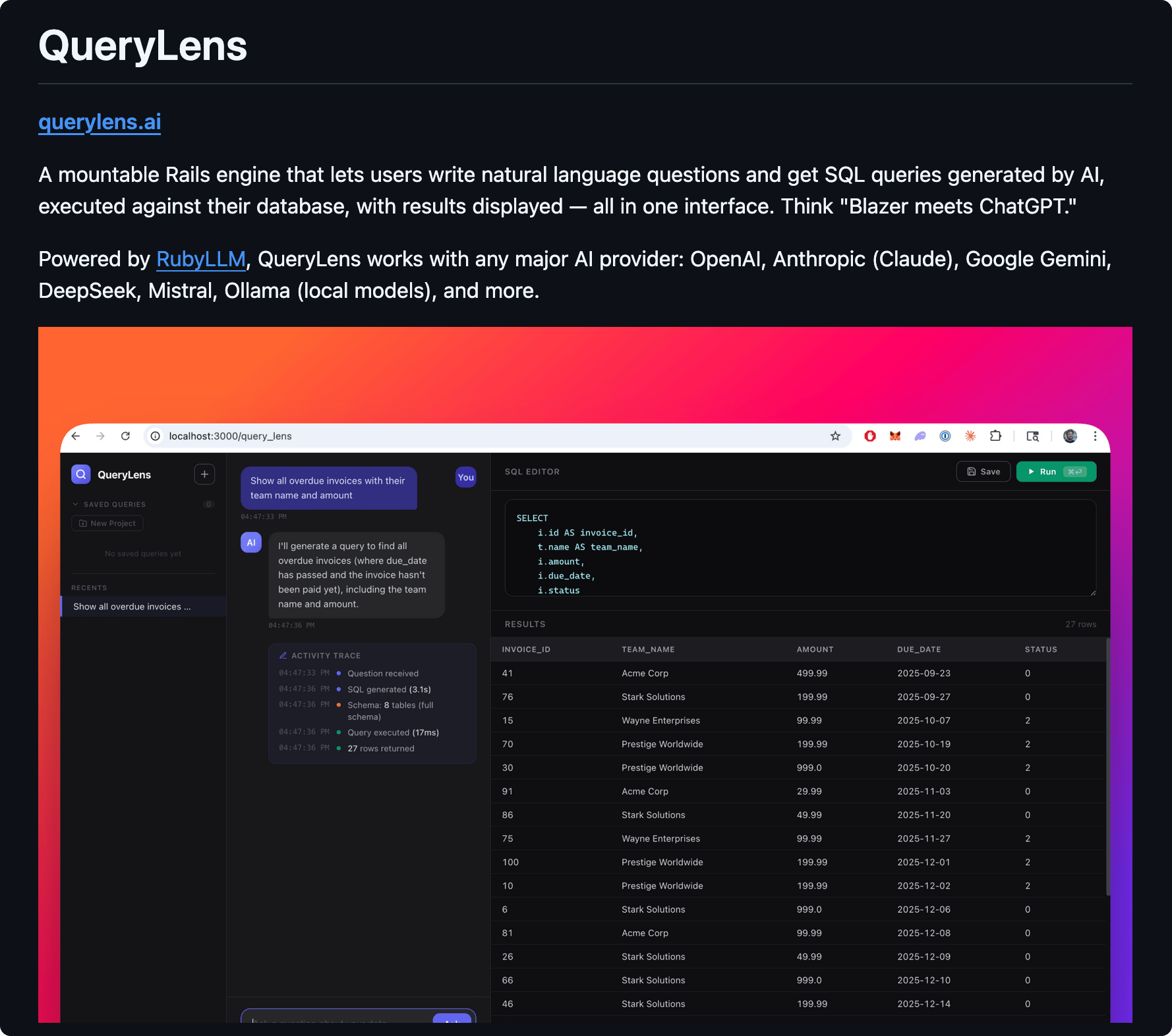1172x1036 pixels.
Task: Focus the SQL editor text area
Action: click(x=800, y=548)
